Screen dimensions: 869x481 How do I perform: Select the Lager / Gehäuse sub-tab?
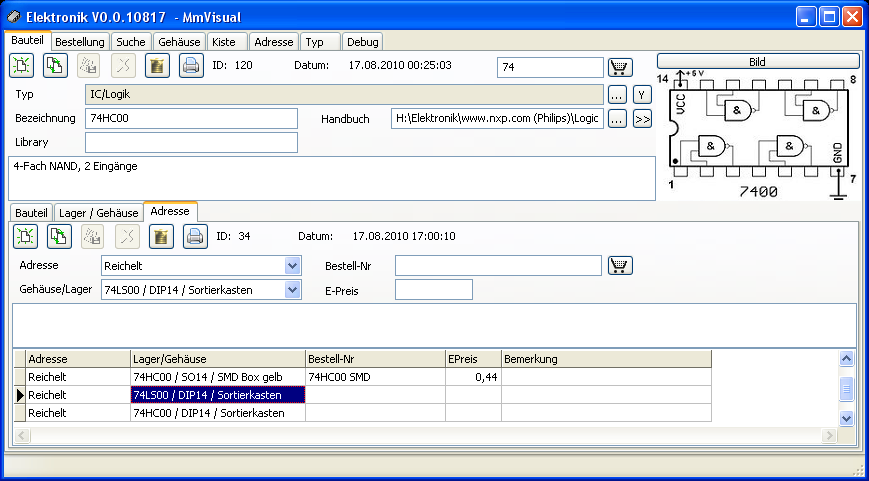coord(99,213)
